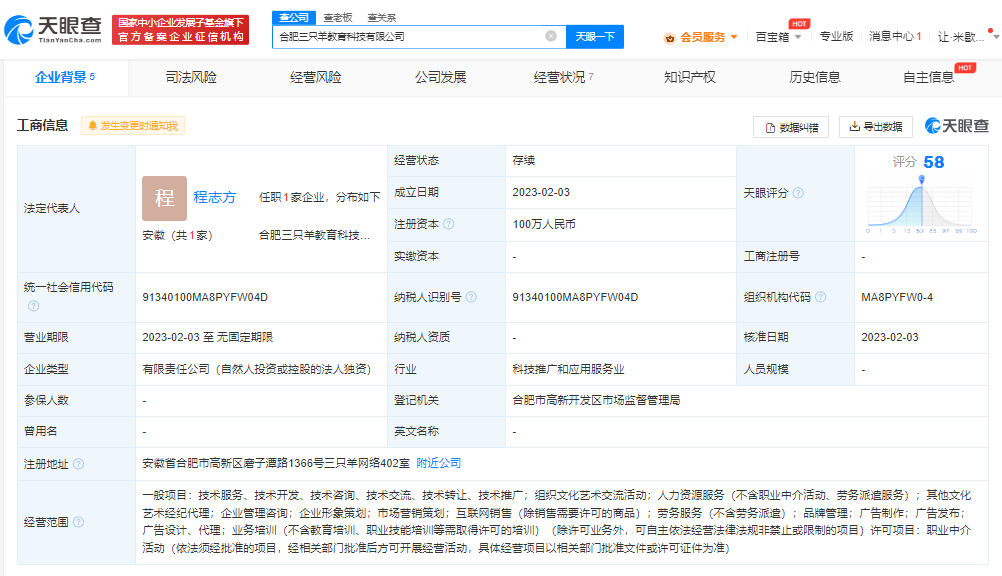Open the user account dropdown at top right
The height and width of the screenshot is (576, 1002).
(x=966, y=37)
